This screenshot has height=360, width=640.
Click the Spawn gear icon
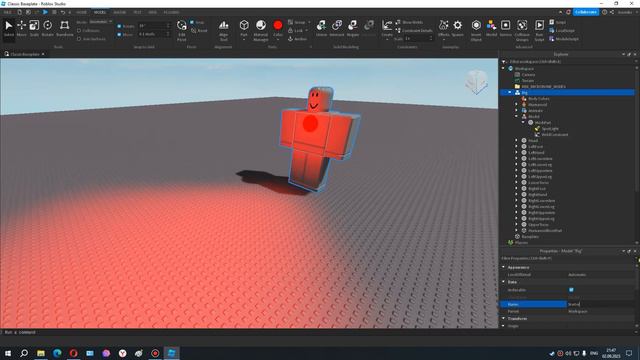click(x=458, y=28)
